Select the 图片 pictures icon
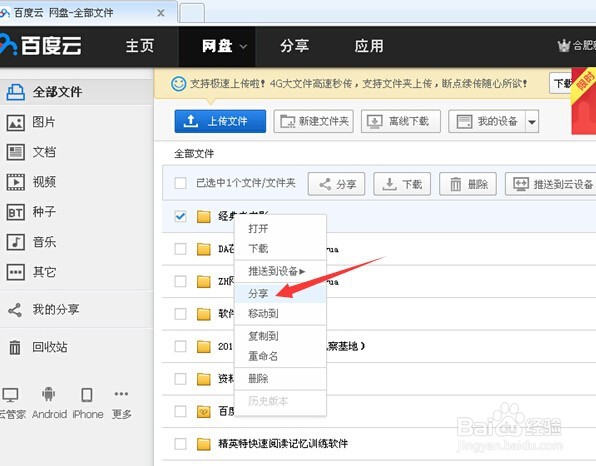 point(16,122)
